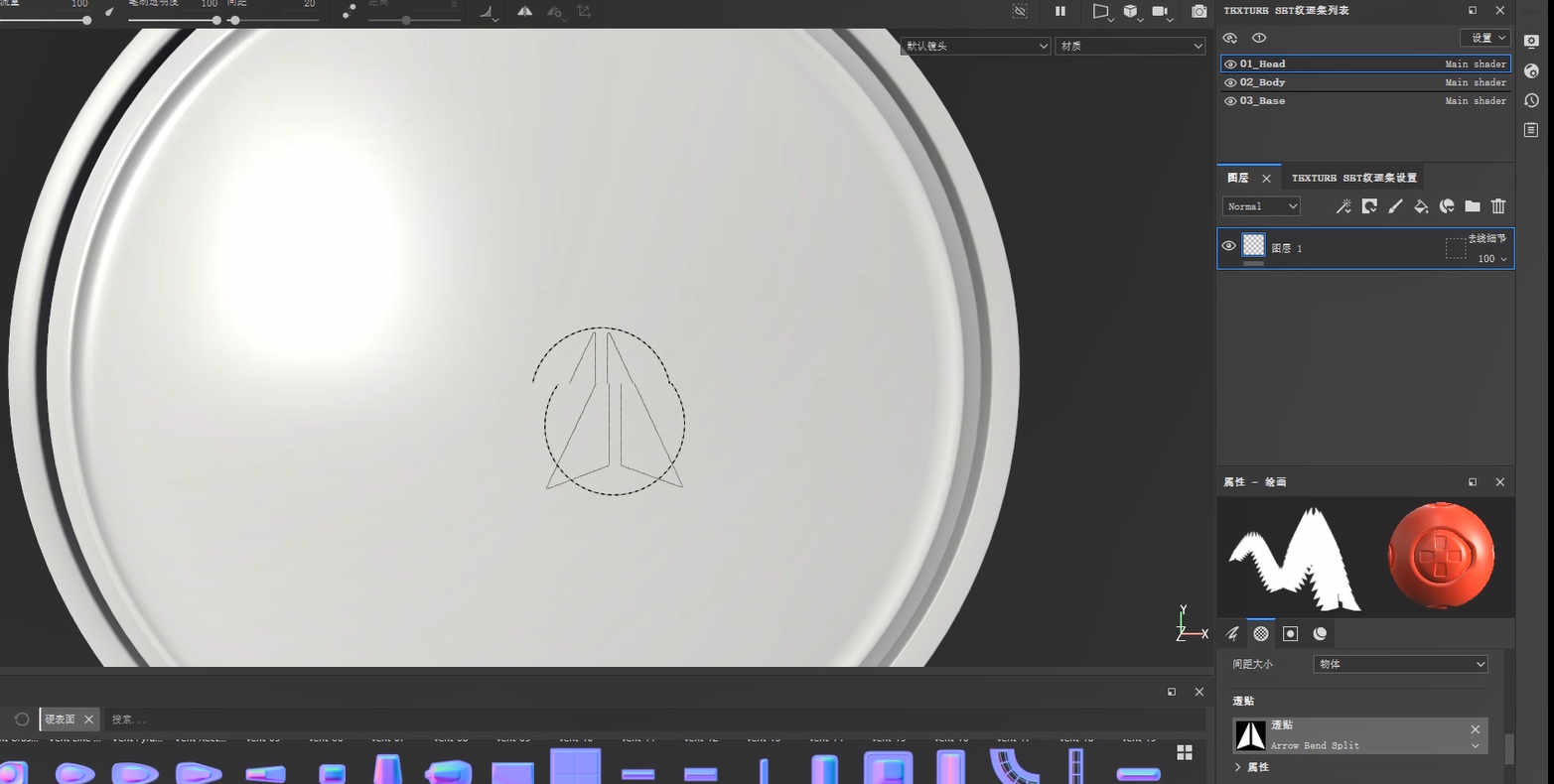Add a fill layer in the layers panel
The image size is (1554, 784).
coord(1420,205)
